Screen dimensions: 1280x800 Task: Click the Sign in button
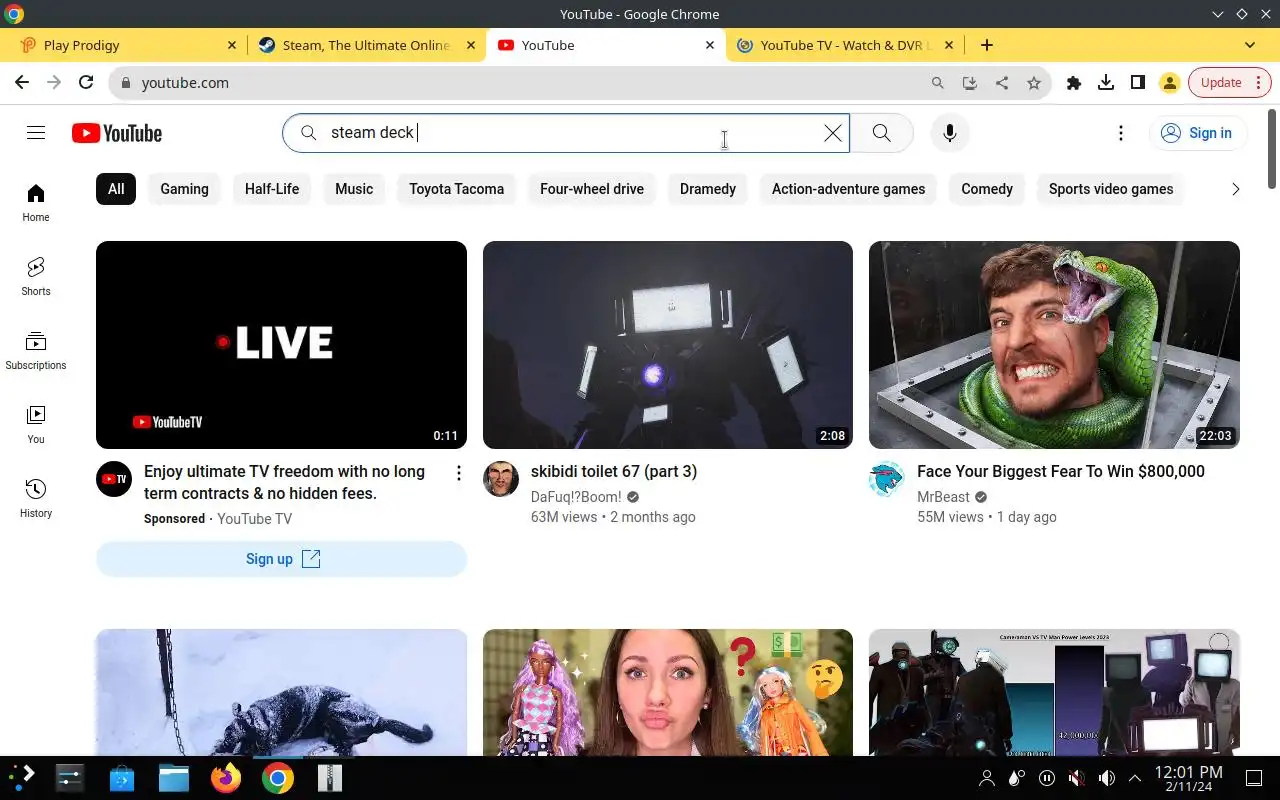(1197, 133)
